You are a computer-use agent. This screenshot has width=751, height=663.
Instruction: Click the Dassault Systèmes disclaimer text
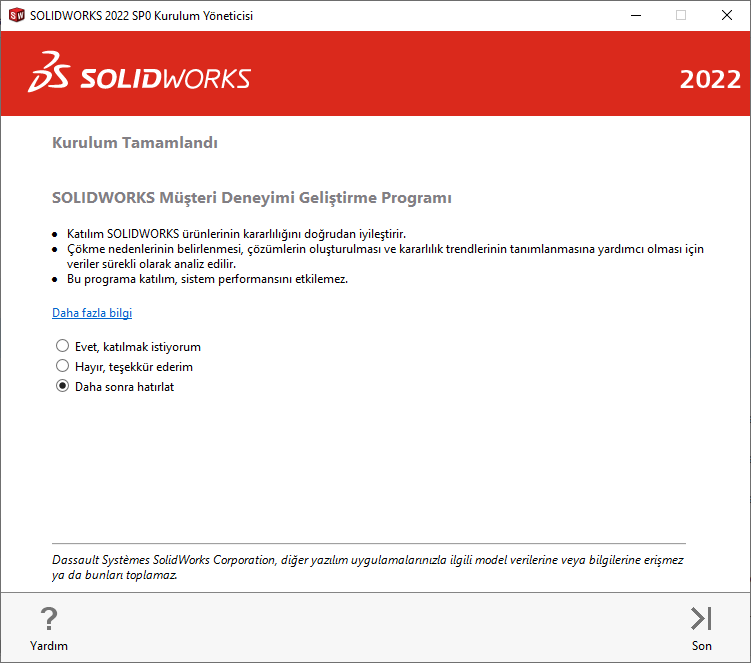367,568
